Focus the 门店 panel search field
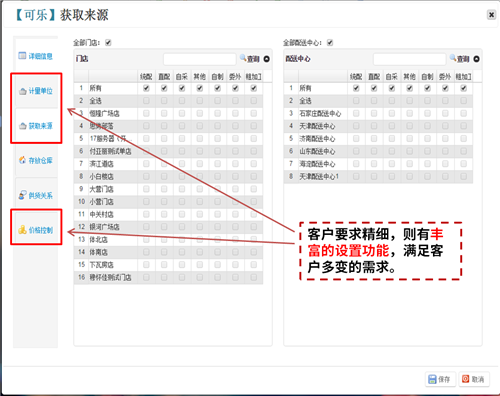 200,59
